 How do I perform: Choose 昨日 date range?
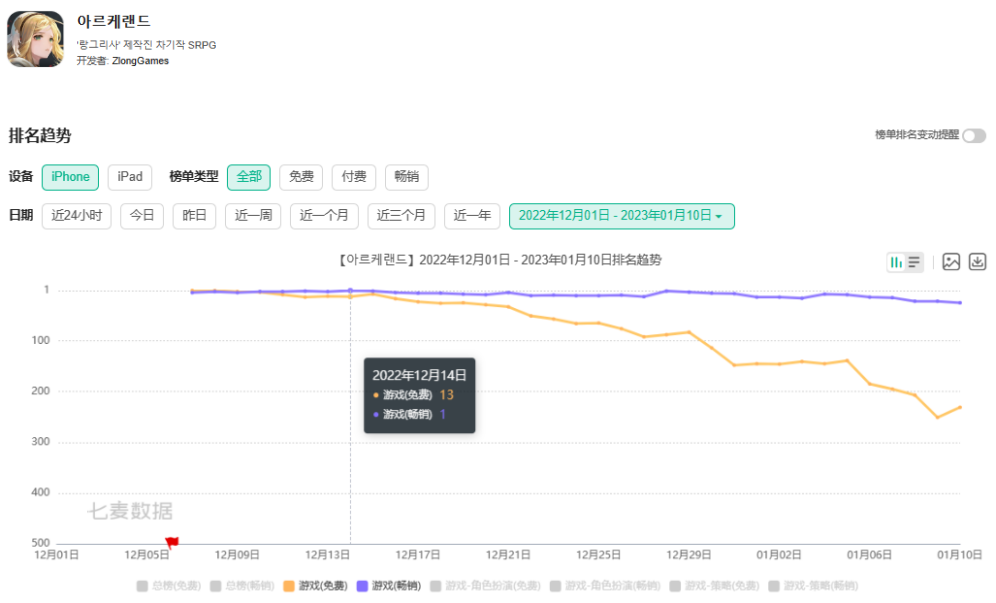pos(194,216)
